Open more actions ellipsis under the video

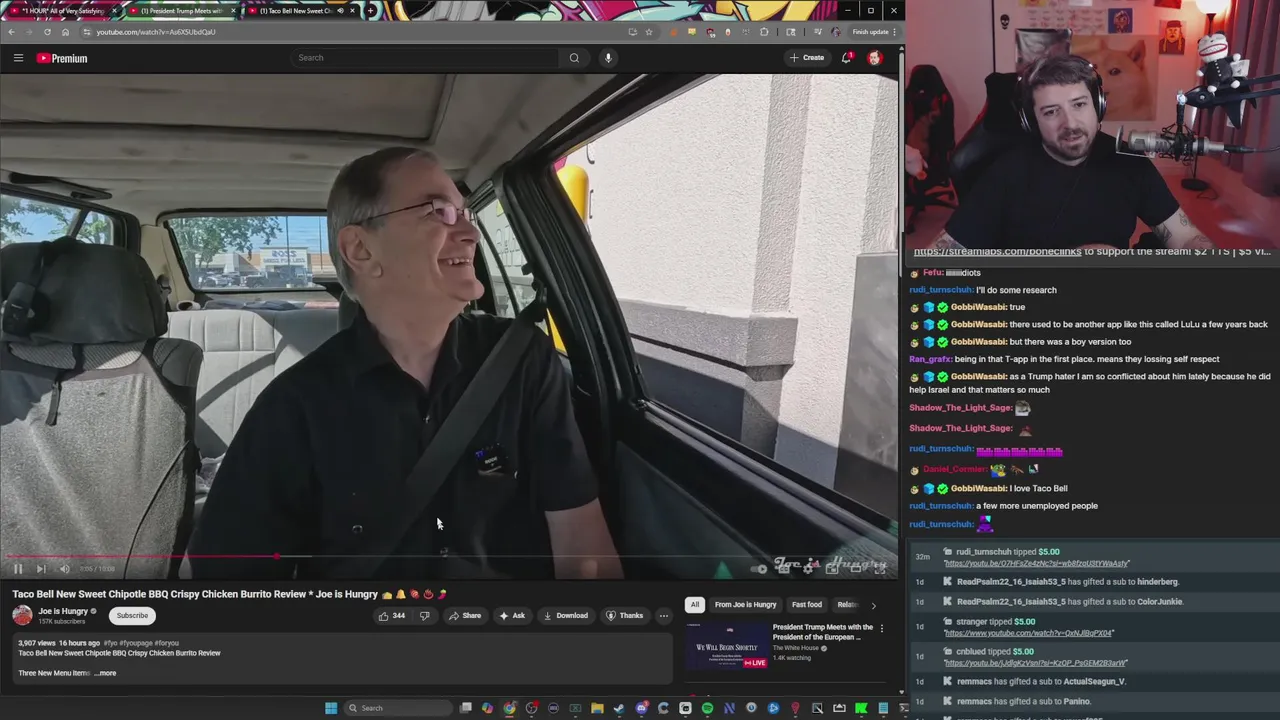point(663,616)
